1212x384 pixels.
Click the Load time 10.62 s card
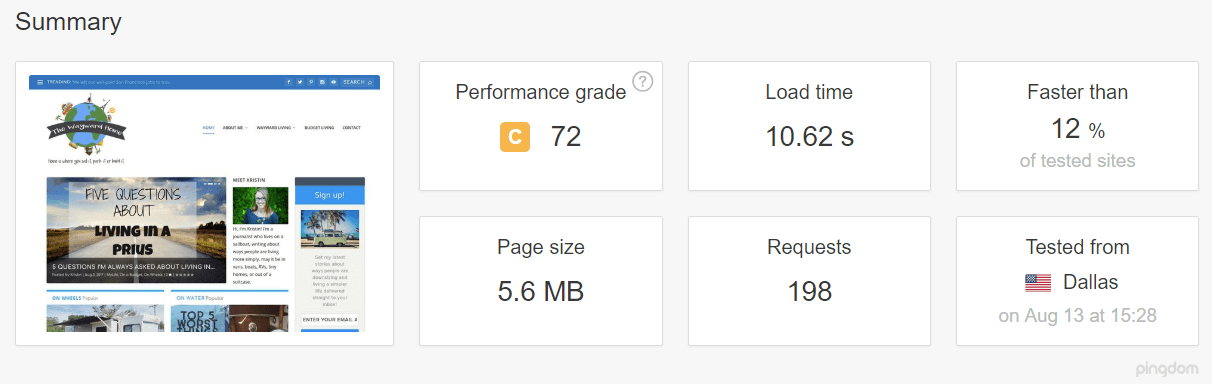[809, 126]
